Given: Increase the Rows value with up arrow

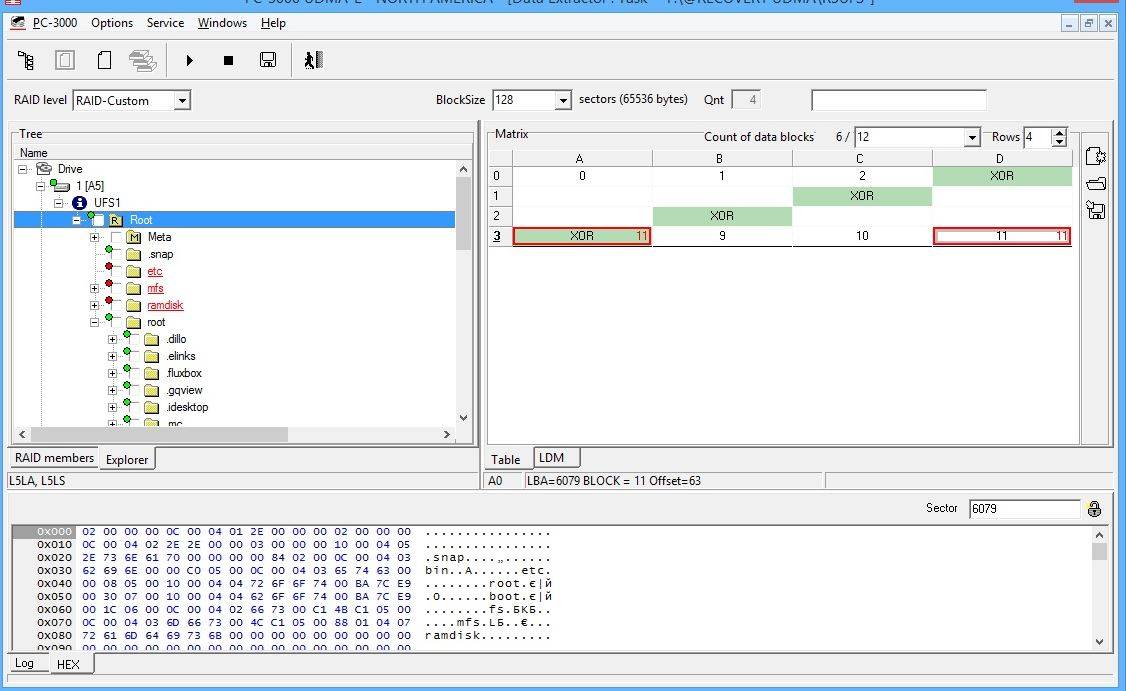Looking at the screenshot, I should [x=1059, y=132].
